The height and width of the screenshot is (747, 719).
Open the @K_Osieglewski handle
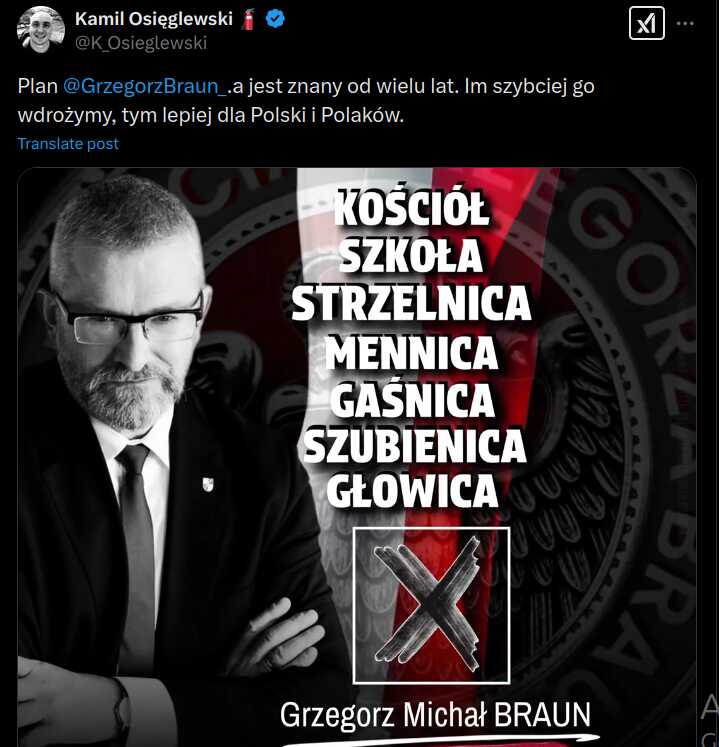pyautogui.click(x=141, y=43)
